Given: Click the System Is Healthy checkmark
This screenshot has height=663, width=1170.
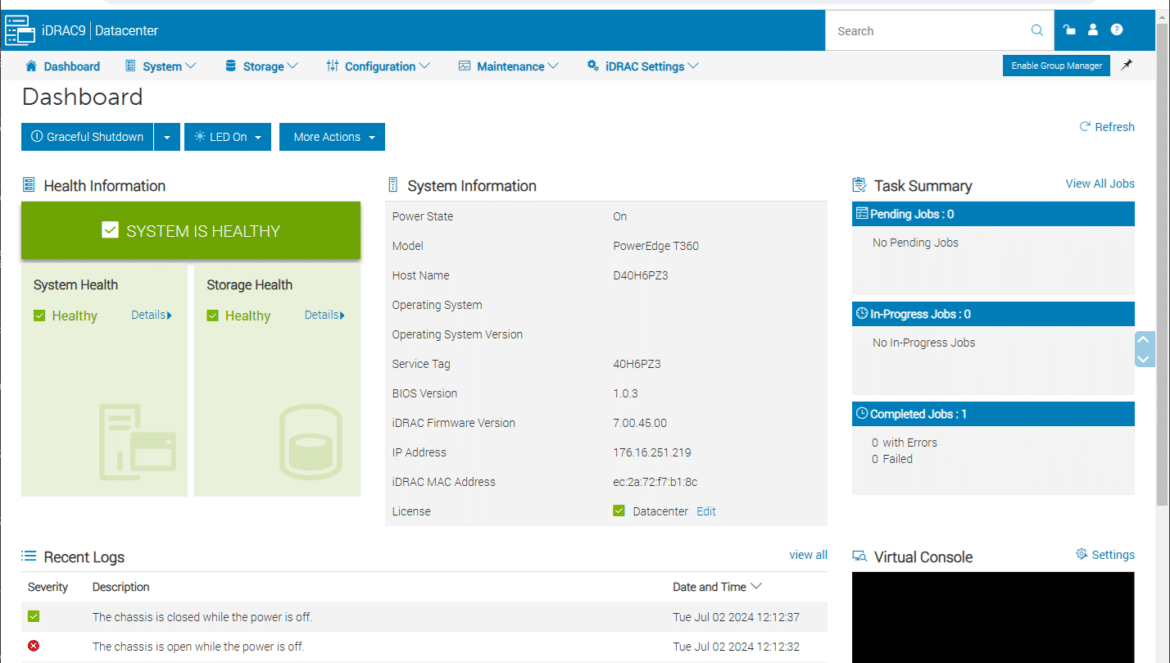Looking at the screenshot, I should (110, 230).
